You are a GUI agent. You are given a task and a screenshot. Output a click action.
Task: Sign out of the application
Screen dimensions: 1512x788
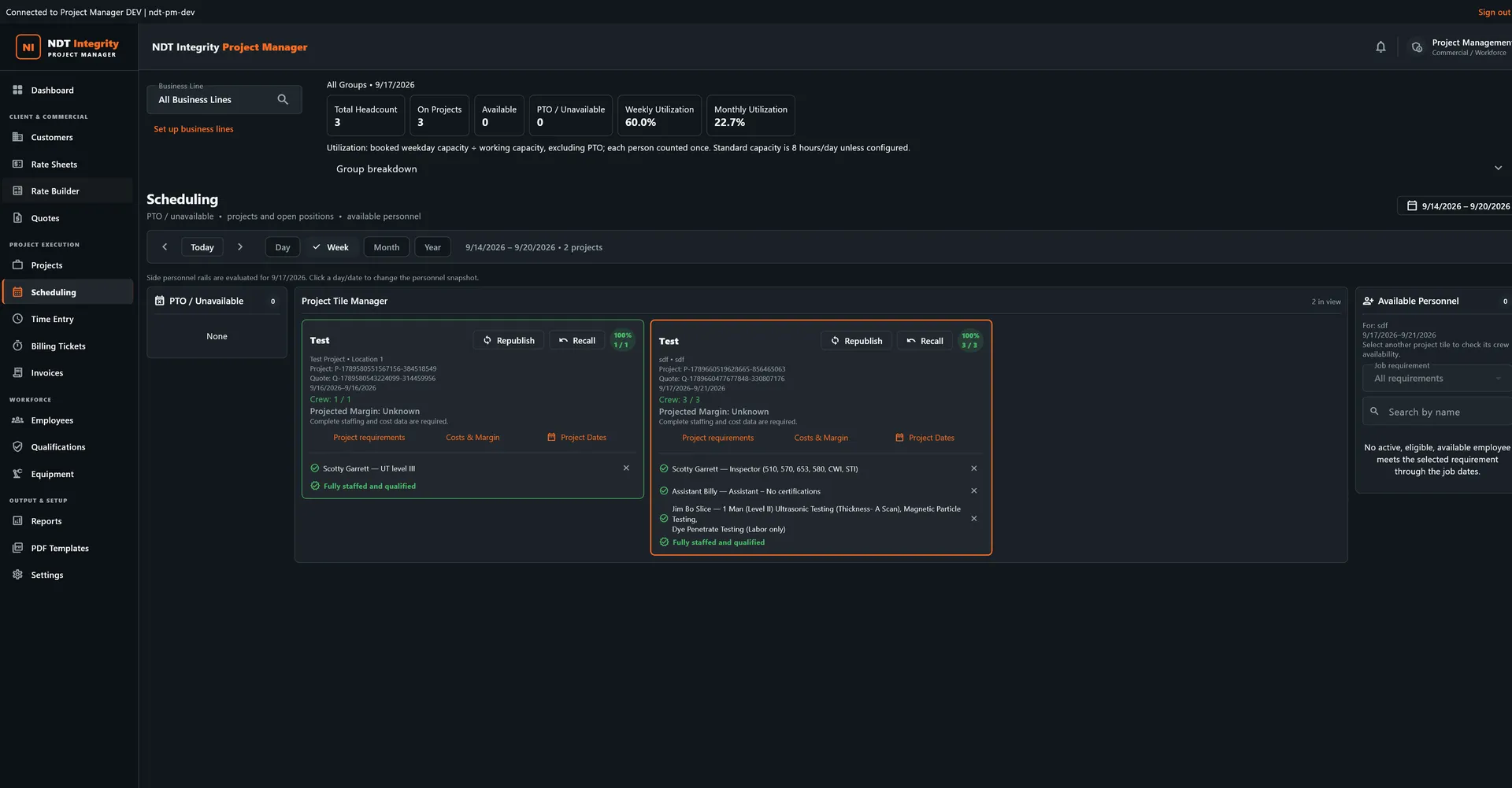(x=1494, y=12)
